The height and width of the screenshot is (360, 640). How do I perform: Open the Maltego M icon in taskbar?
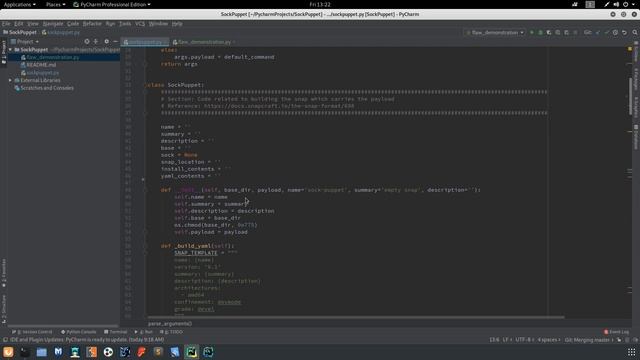pos(58,352)
